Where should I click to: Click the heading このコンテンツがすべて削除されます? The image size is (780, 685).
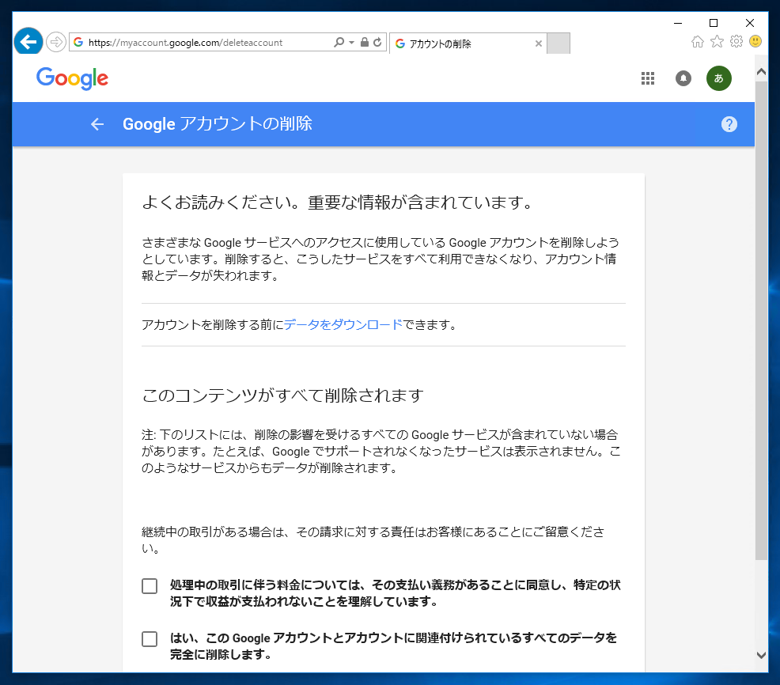click(x=283, y=395)
